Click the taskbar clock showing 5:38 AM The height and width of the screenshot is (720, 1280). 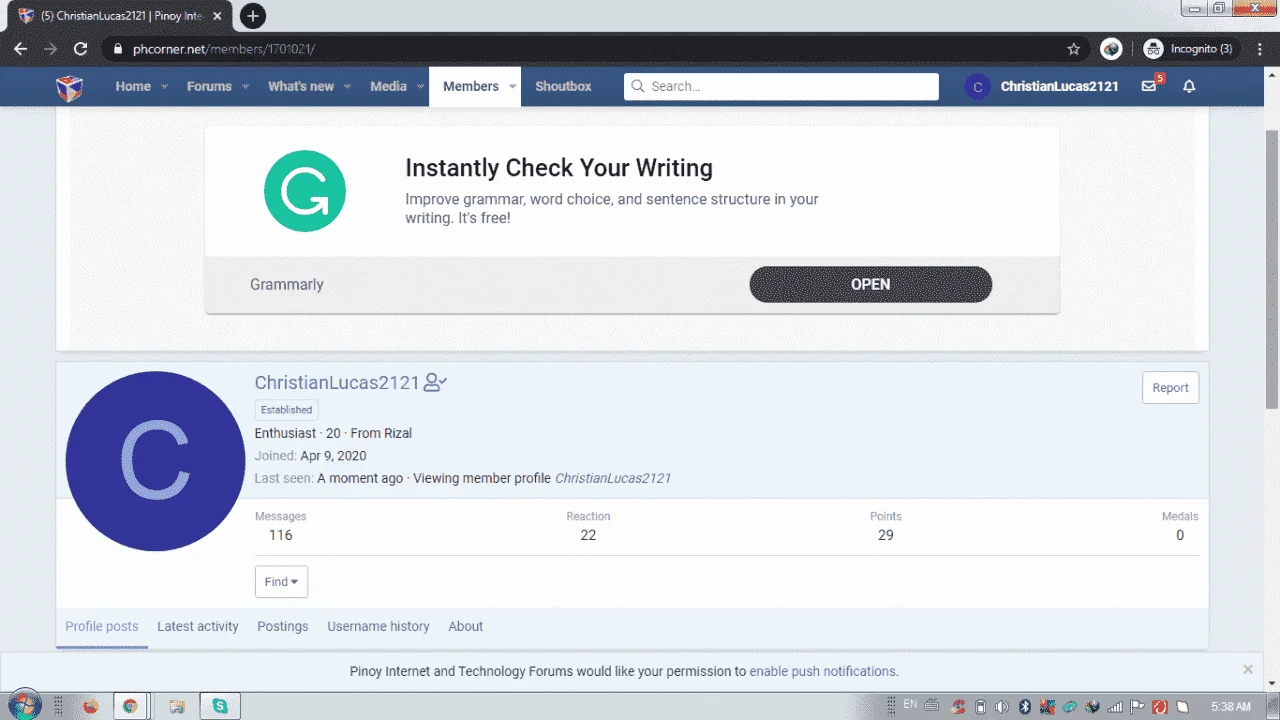click(1230, 706)
